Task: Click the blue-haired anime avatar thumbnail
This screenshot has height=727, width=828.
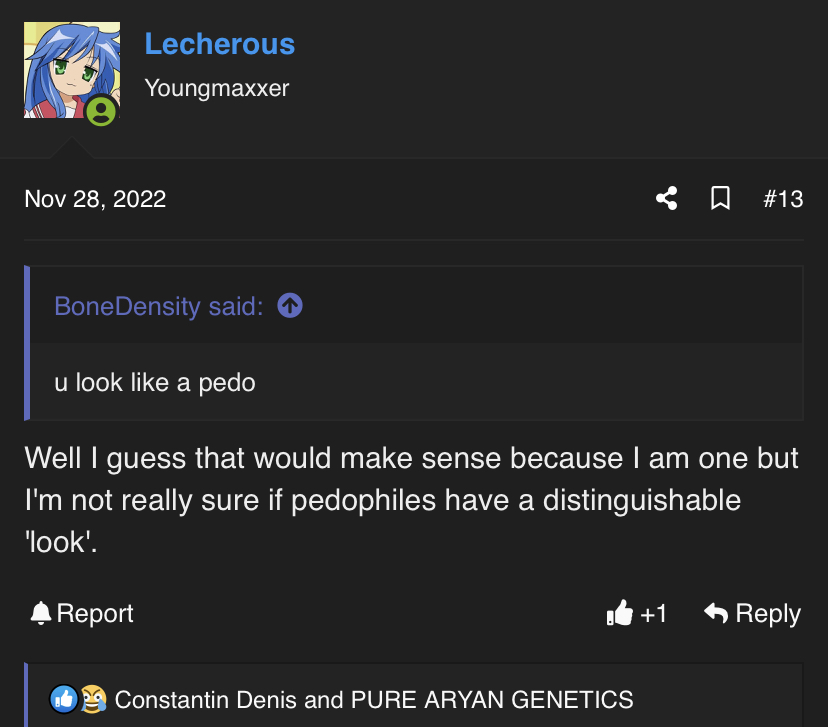Action: coord(72,70)
